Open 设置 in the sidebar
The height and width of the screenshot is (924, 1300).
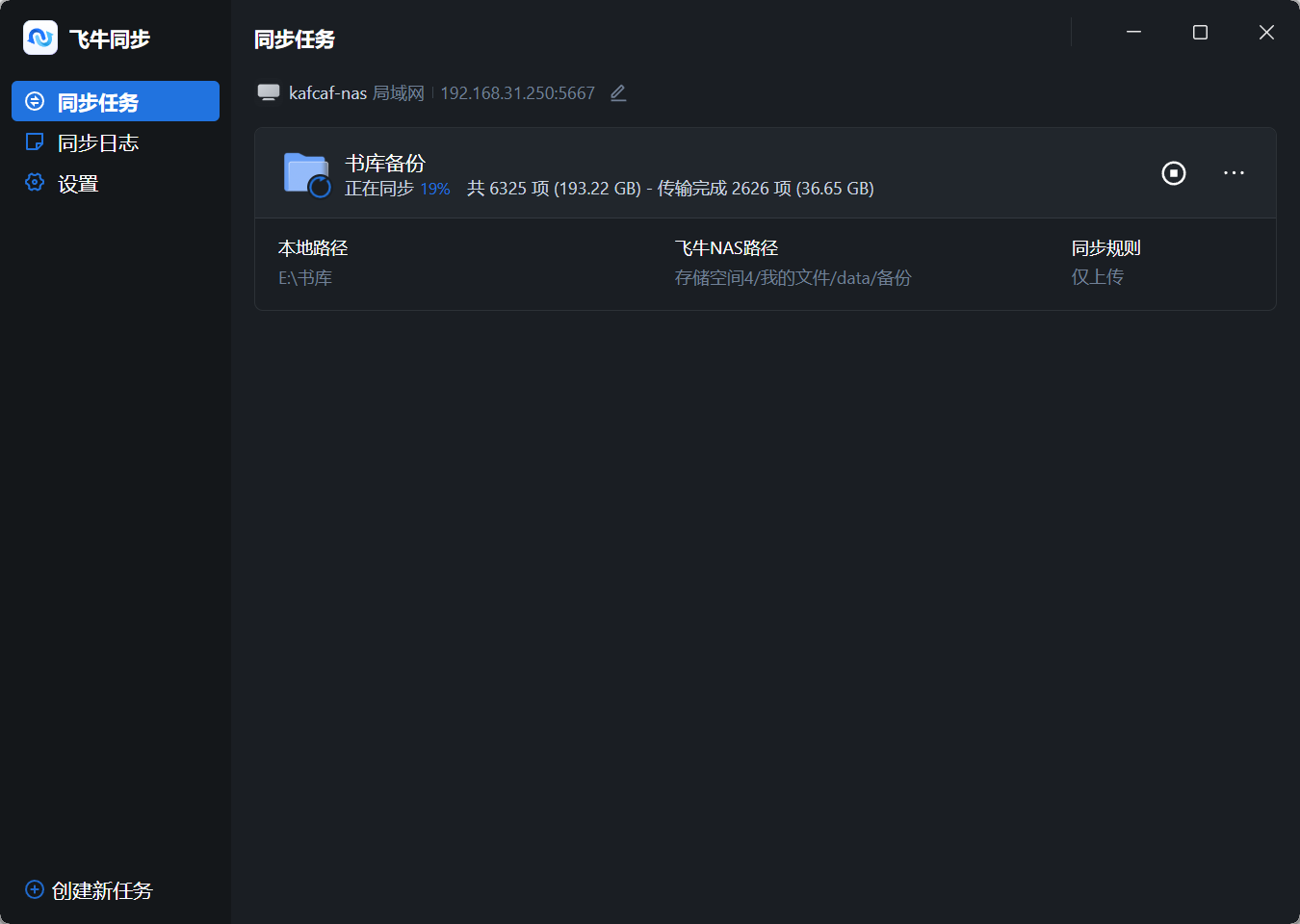[116, 183]
